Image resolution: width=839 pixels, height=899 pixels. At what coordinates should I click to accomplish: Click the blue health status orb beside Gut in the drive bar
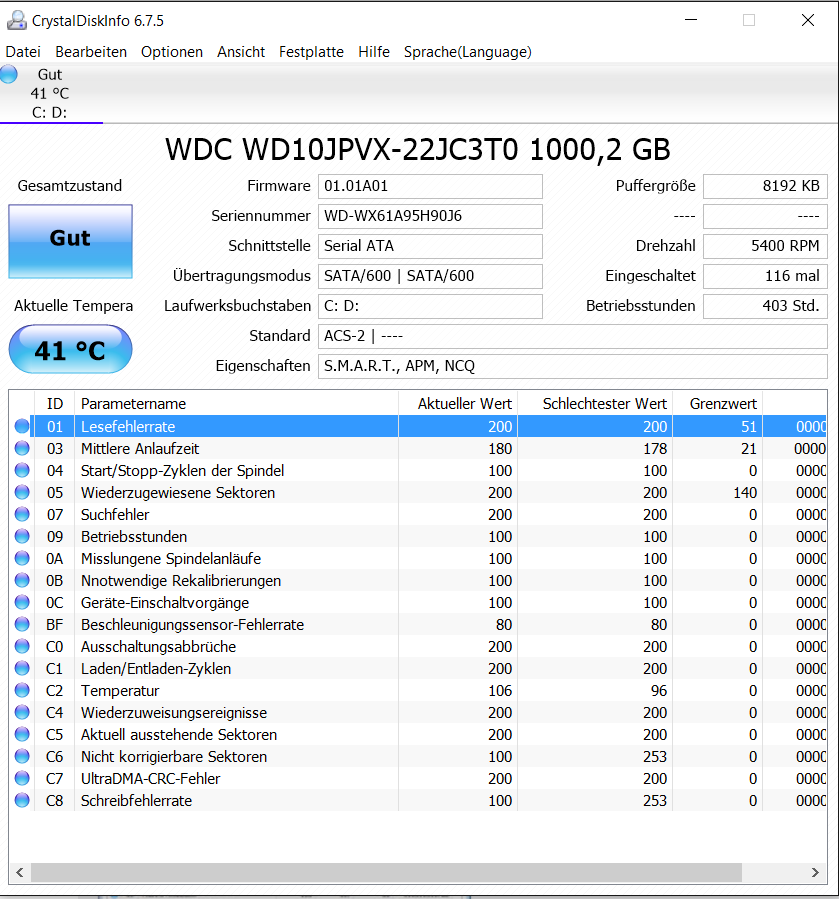[9, 75]
